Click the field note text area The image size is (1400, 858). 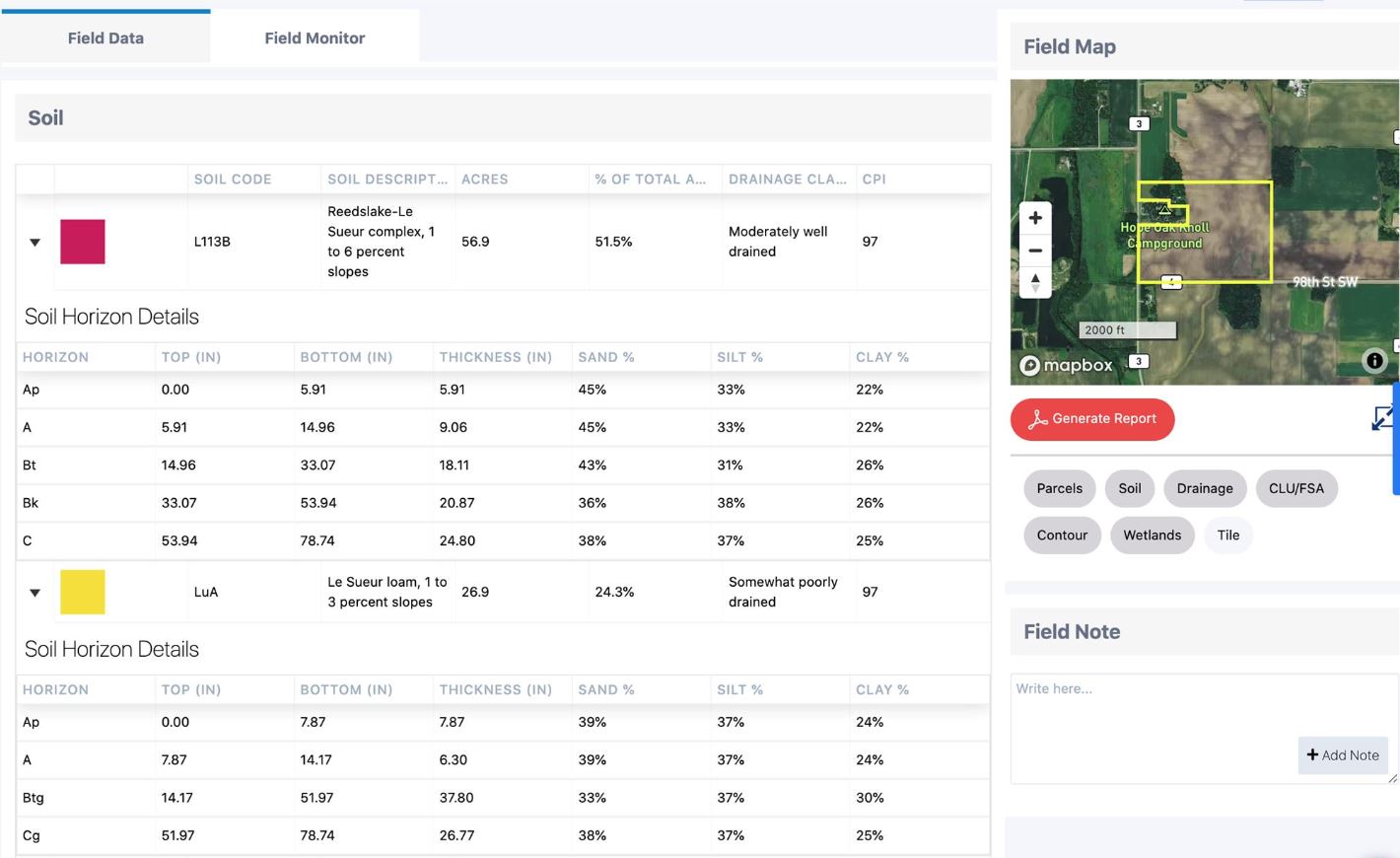tap(1204, 729)
